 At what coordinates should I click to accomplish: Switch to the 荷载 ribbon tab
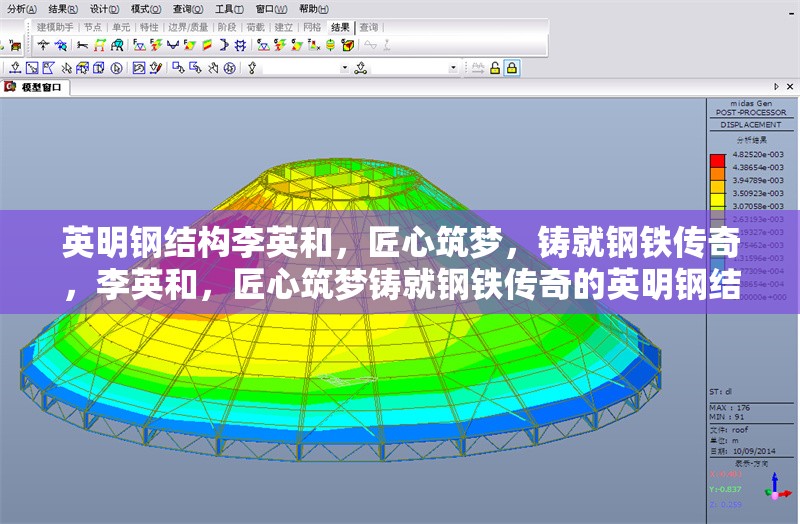pos(255,27)
